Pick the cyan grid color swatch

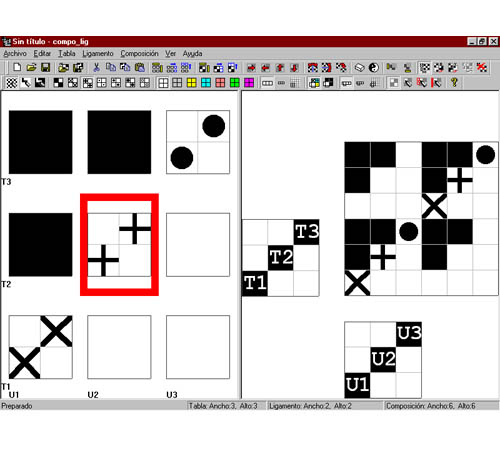[206, 83]
